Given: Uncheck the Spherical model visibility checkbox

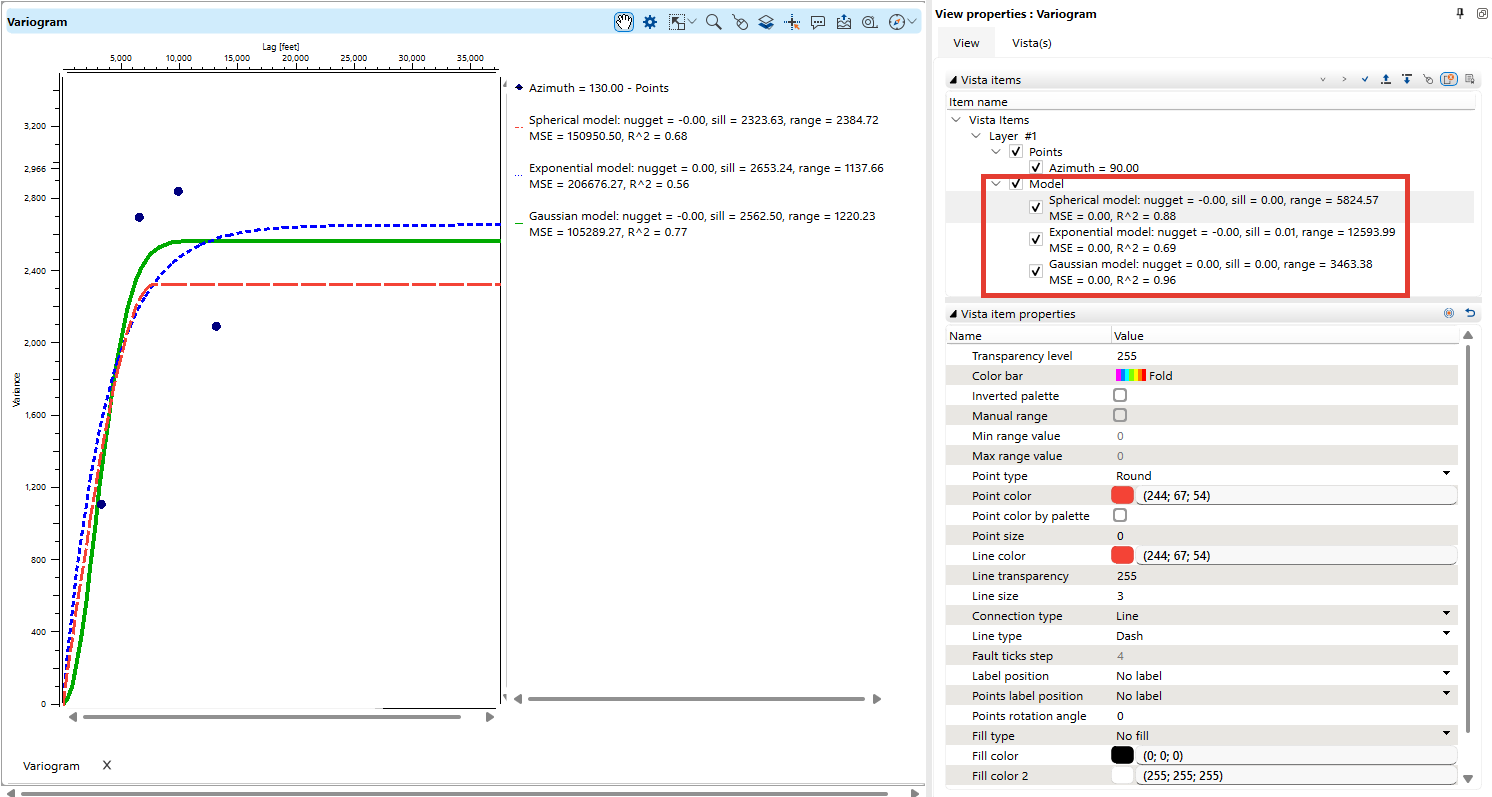Looking at the screenshot, I should [1035, 207].
